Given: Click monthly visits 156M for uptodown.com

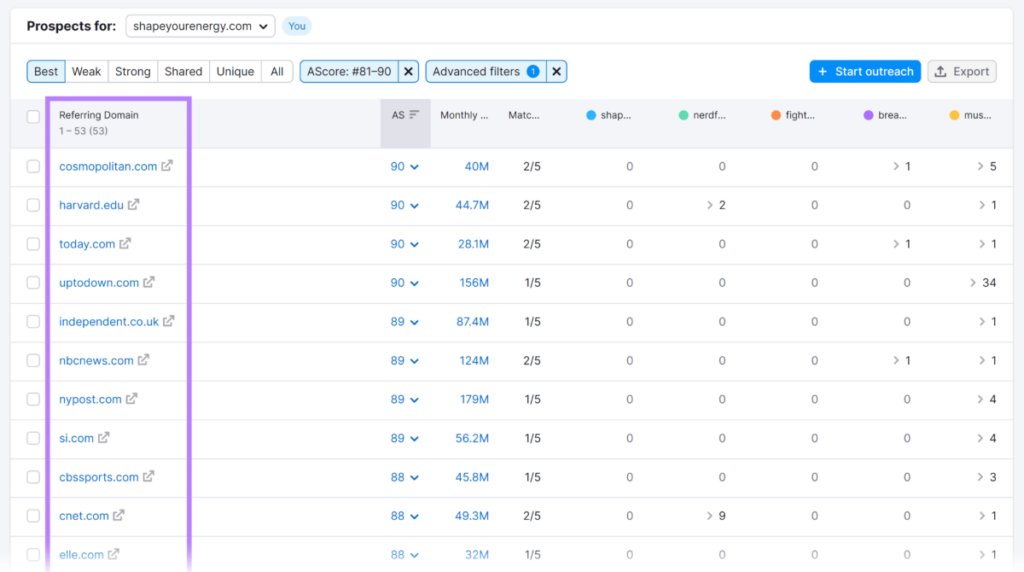Looking at the screenshot, I should (474, 283).
